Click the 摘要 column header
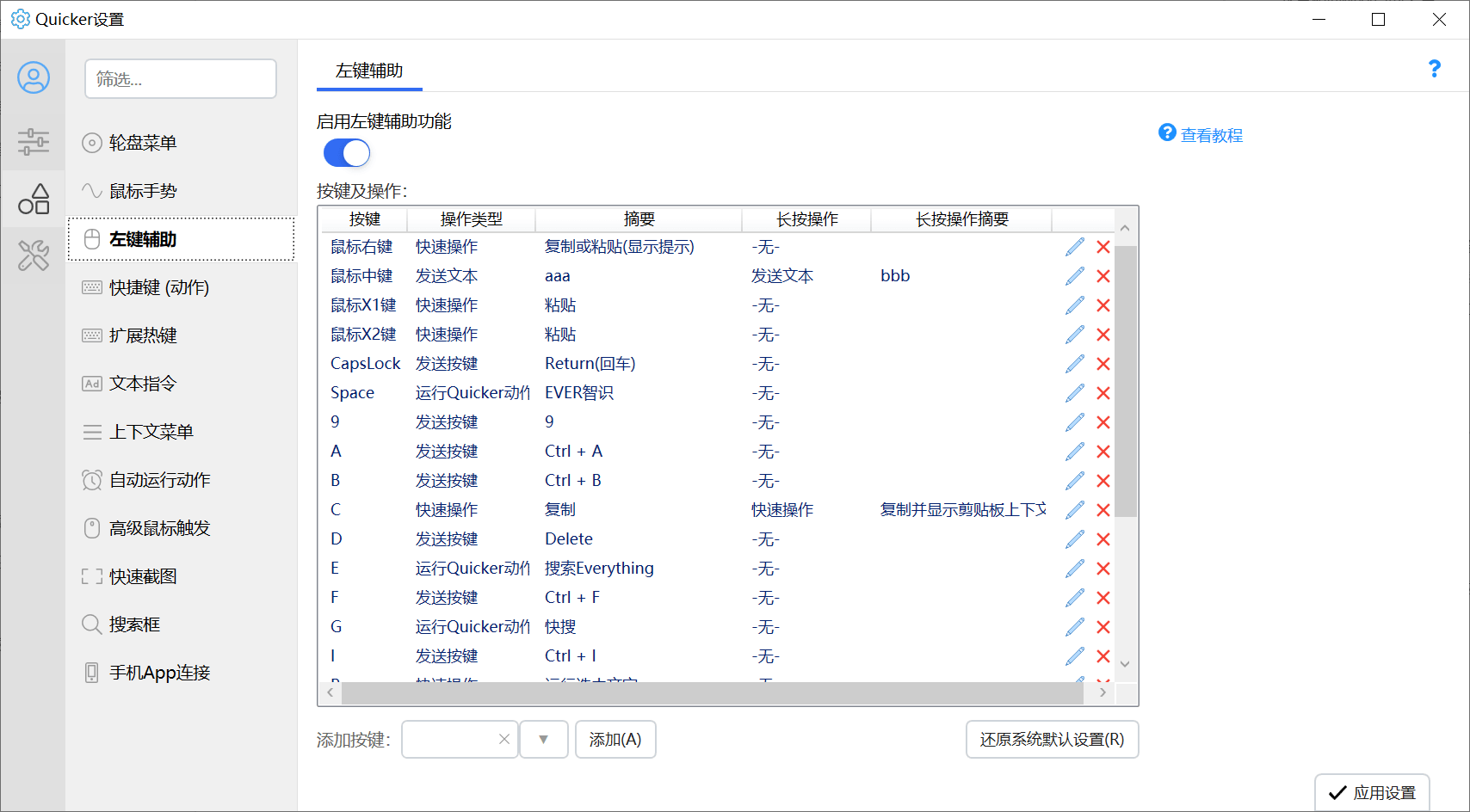Viewport: 1470px width, 812px height. pos(639,219)
